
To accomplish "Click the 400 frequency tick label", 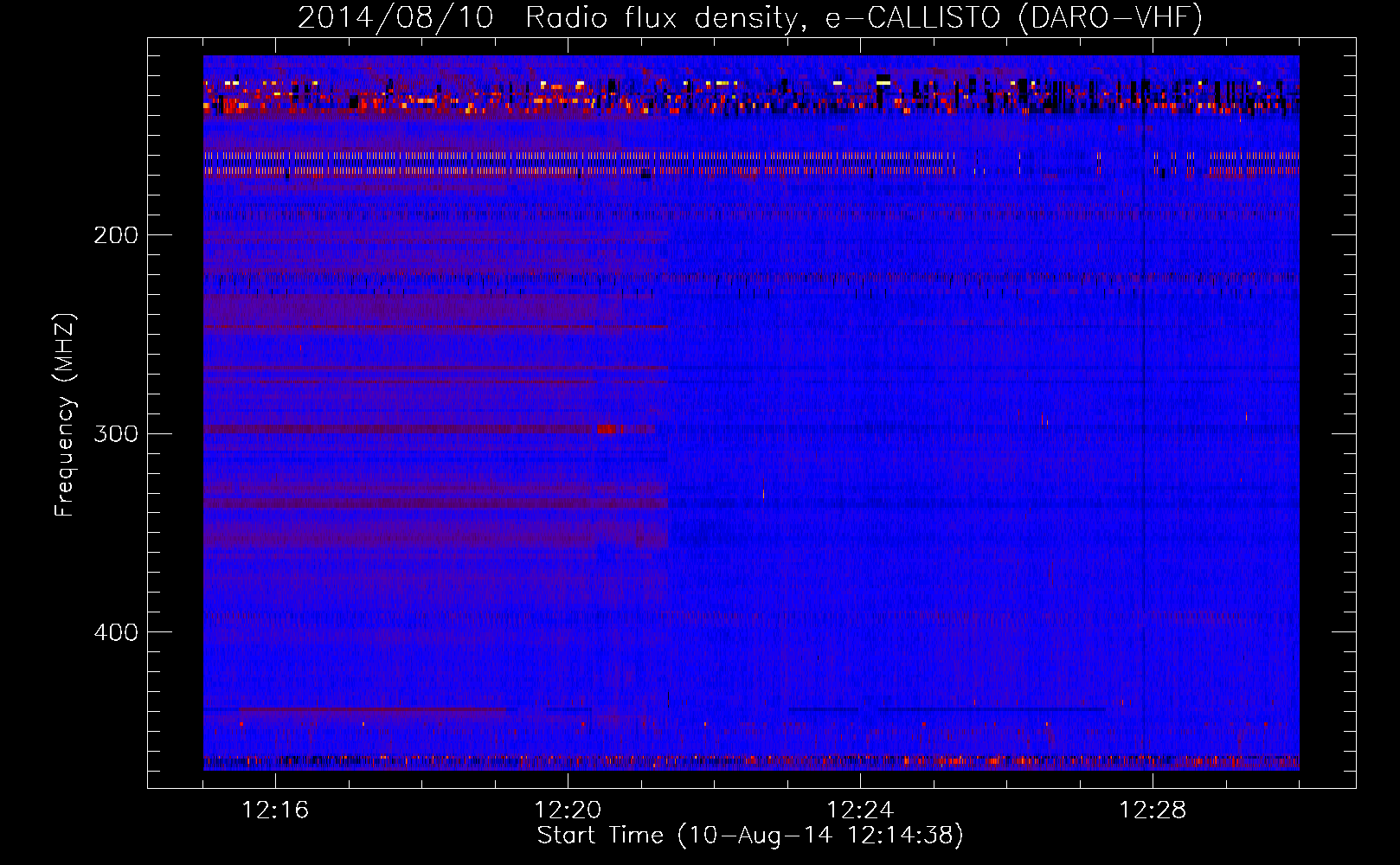I will [x=116, y=632].
